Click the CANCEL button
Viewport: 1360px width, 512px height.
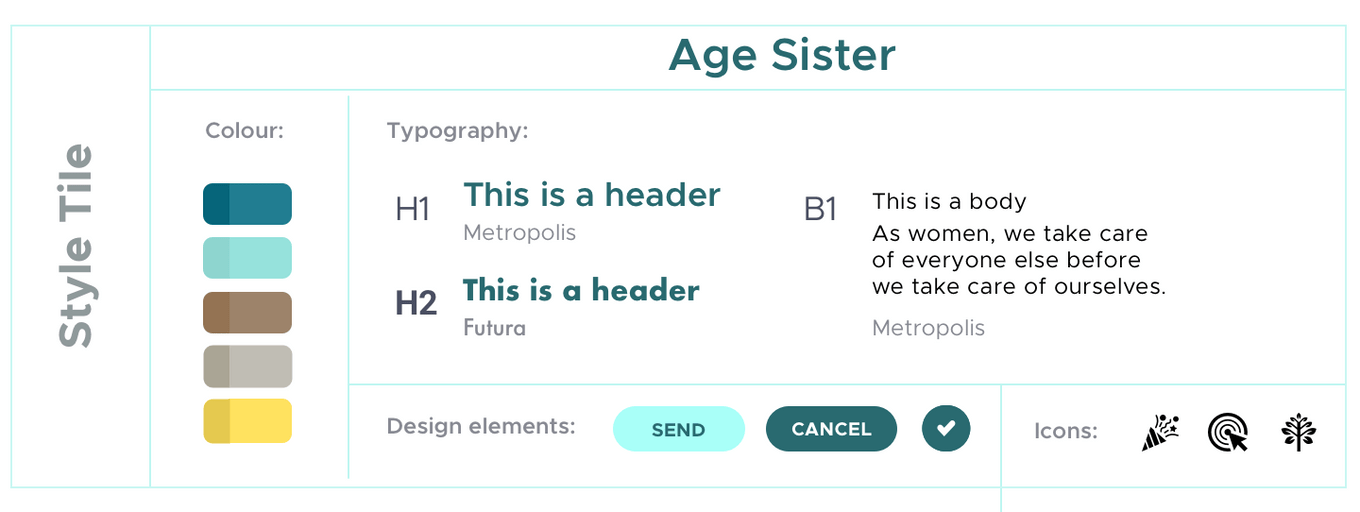831,428
